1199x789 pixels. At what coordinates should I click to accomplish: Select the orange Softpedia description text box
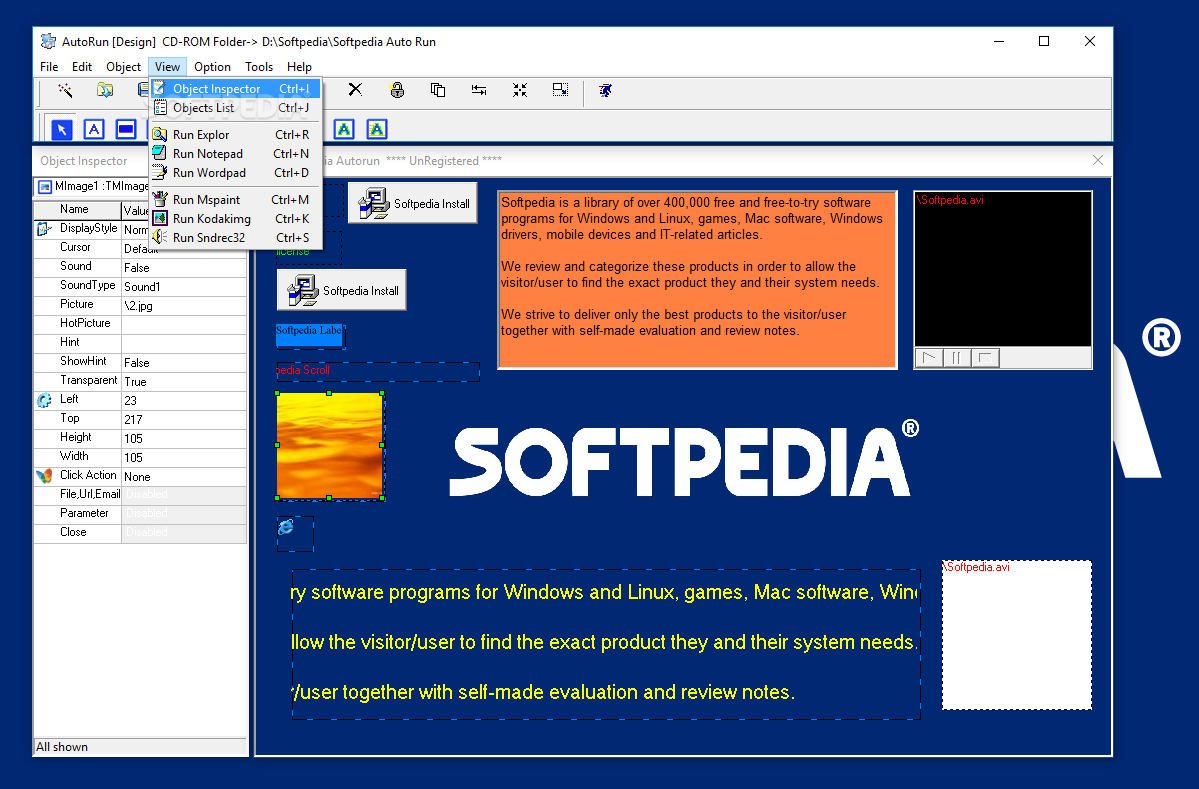coord(697,280)
